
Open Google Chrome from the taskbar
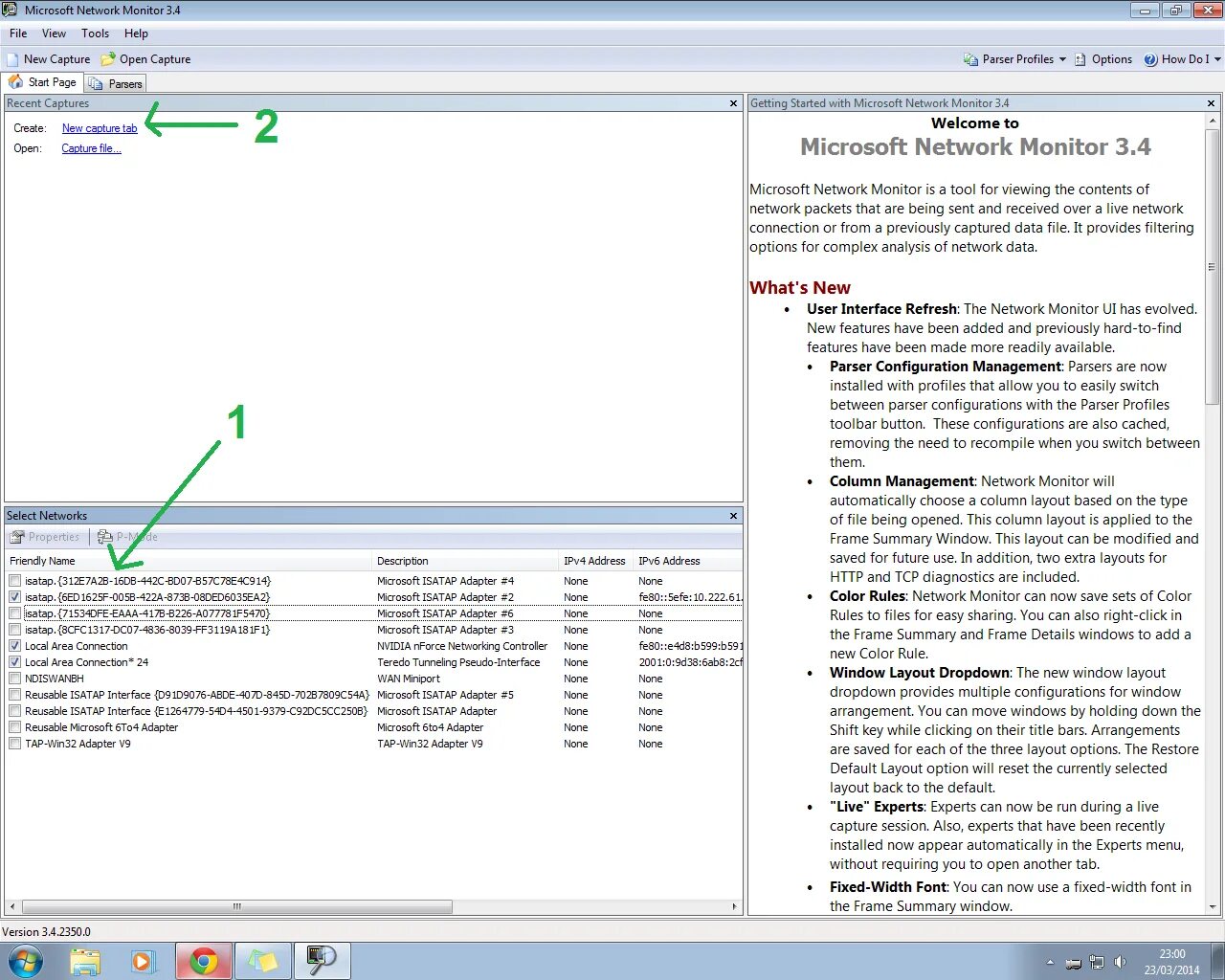(x=203, y=961)
